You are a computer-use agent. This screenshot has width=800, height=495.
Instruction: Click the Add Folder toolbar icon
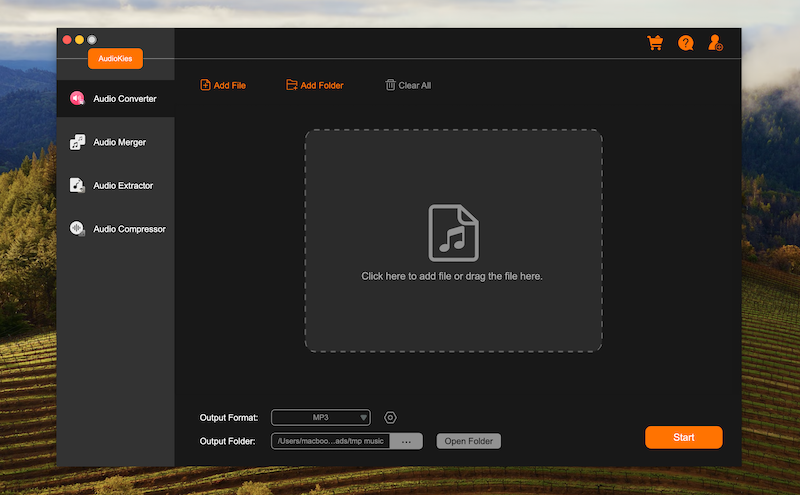pyautogui.click(x=292, y=86)
